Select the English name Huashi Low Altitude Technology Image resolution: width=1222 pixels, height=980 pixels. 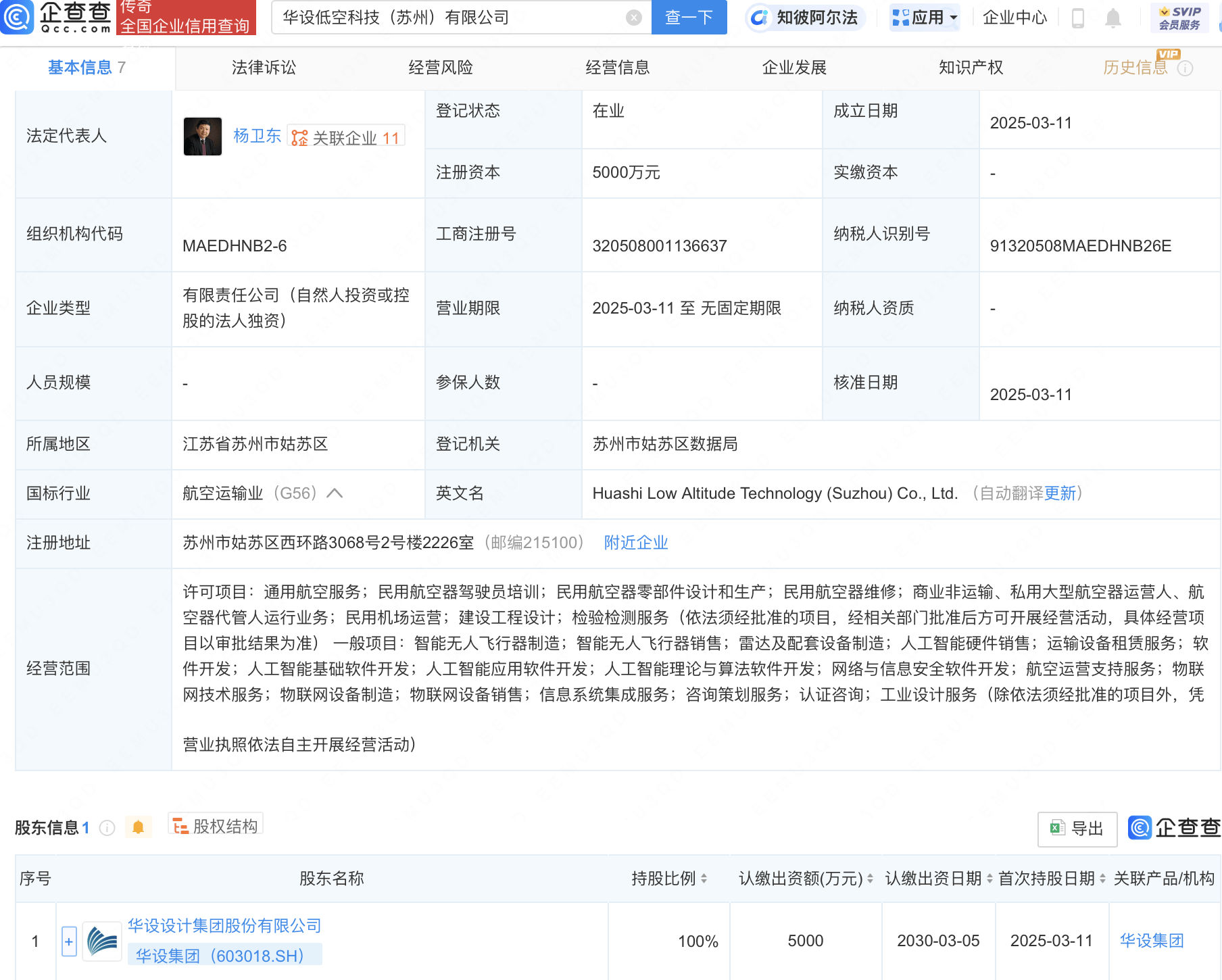(775, 493)
